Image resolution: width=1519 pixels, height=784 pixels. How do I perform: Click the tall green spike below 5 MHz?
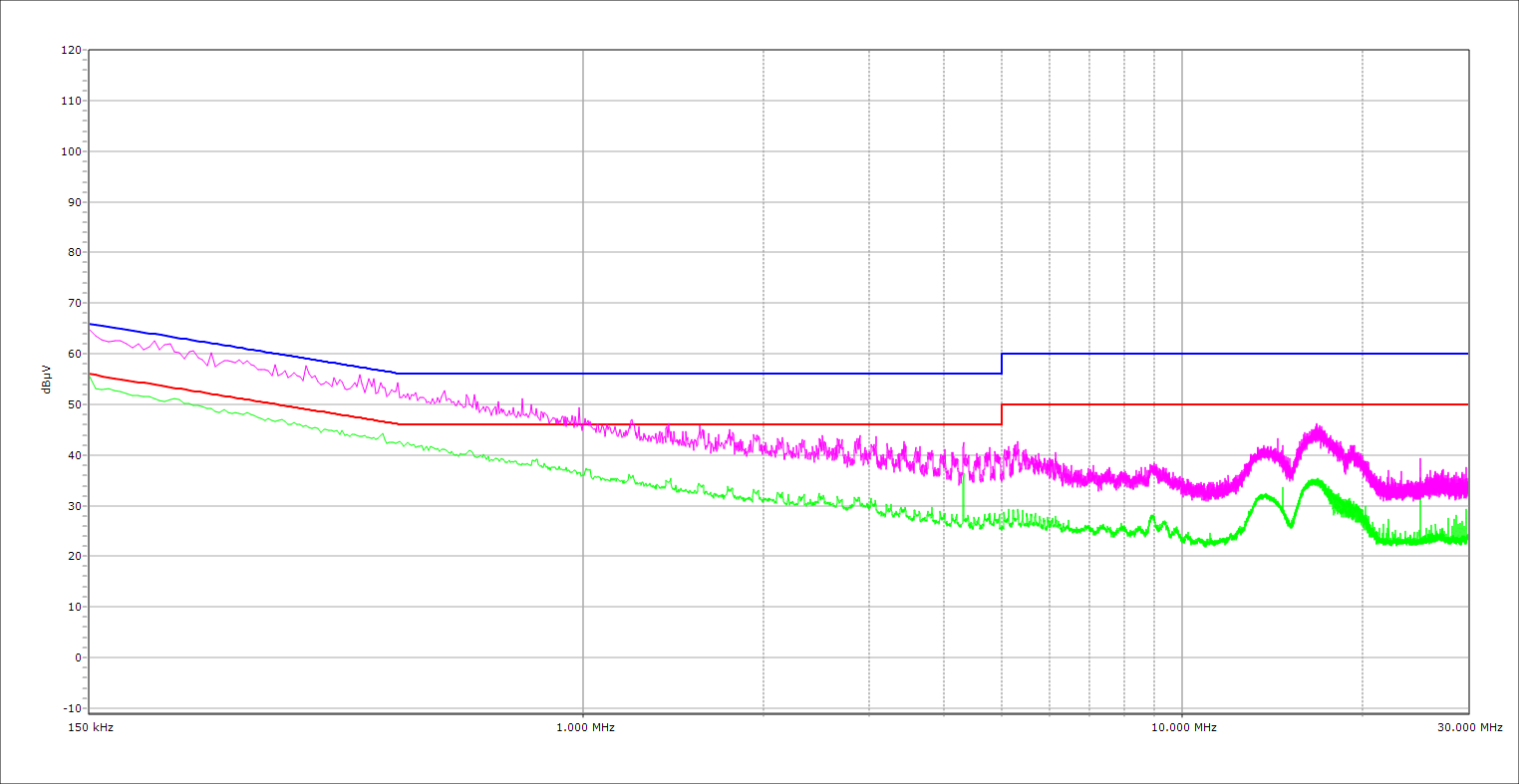pos(963,498)
